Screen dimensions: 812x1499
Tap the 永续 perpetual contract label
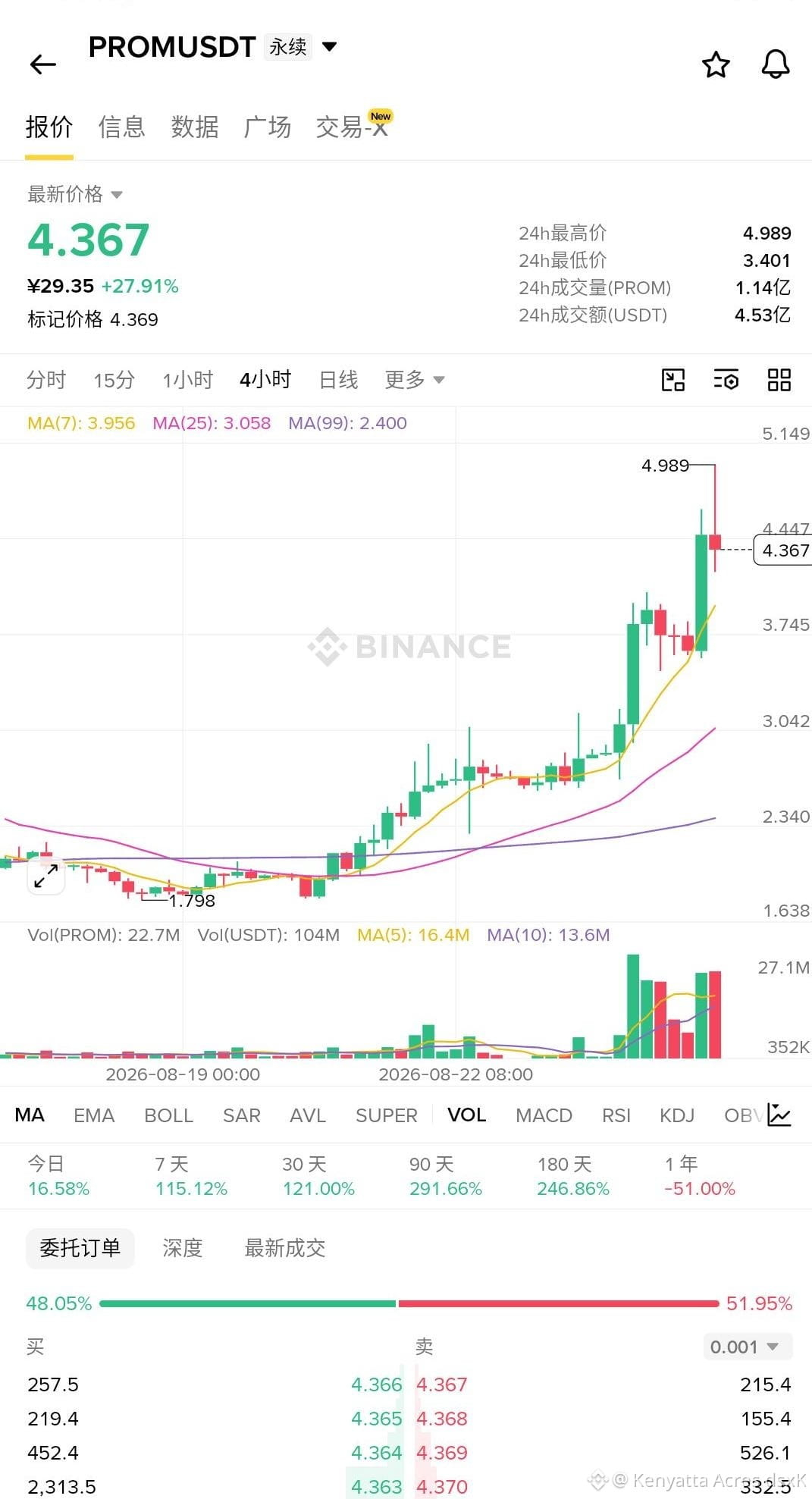pyautogui.click(x=288, y=47)
